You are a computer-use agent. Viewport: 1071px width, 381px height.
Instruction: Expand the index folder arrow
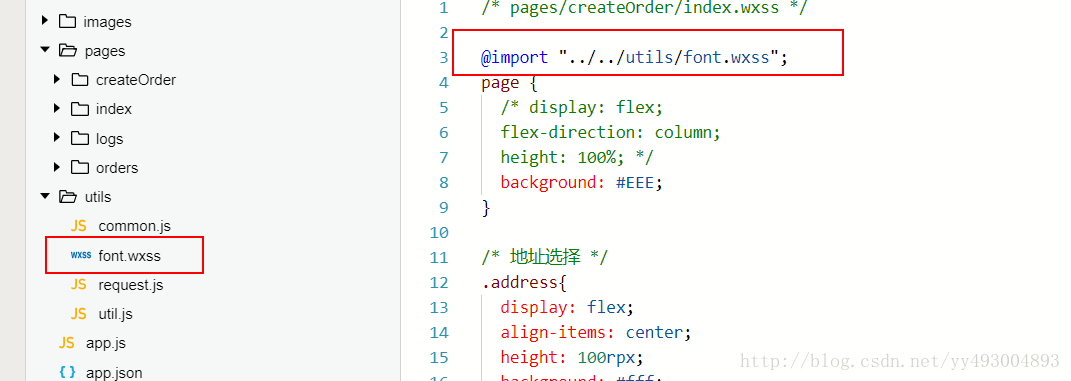point(57,109)
